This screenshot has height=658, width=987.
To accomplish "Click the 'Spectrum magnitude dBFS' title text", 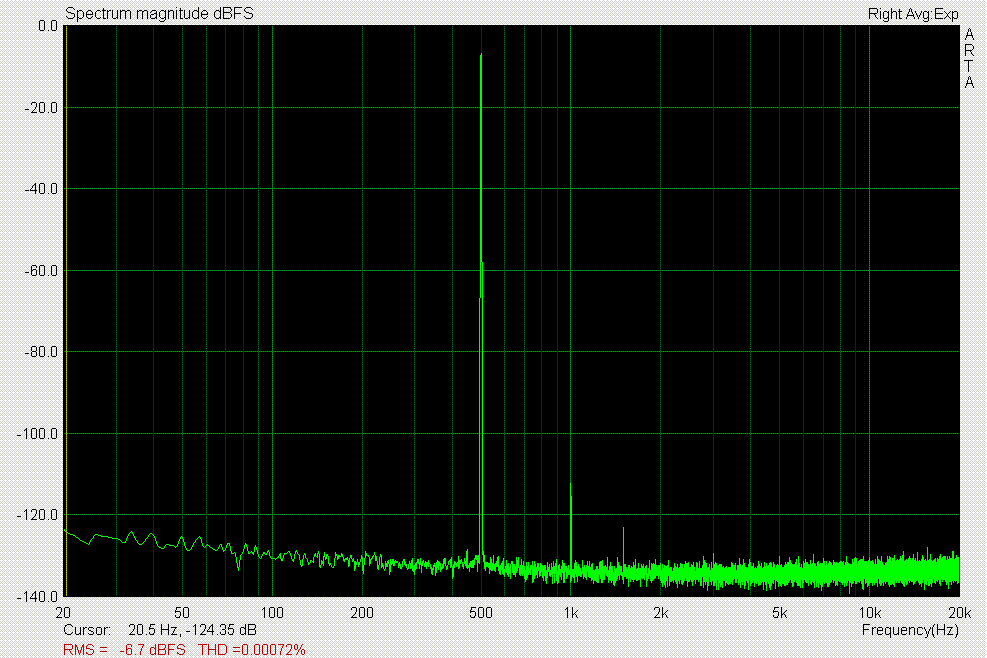I will coord(159,13).
